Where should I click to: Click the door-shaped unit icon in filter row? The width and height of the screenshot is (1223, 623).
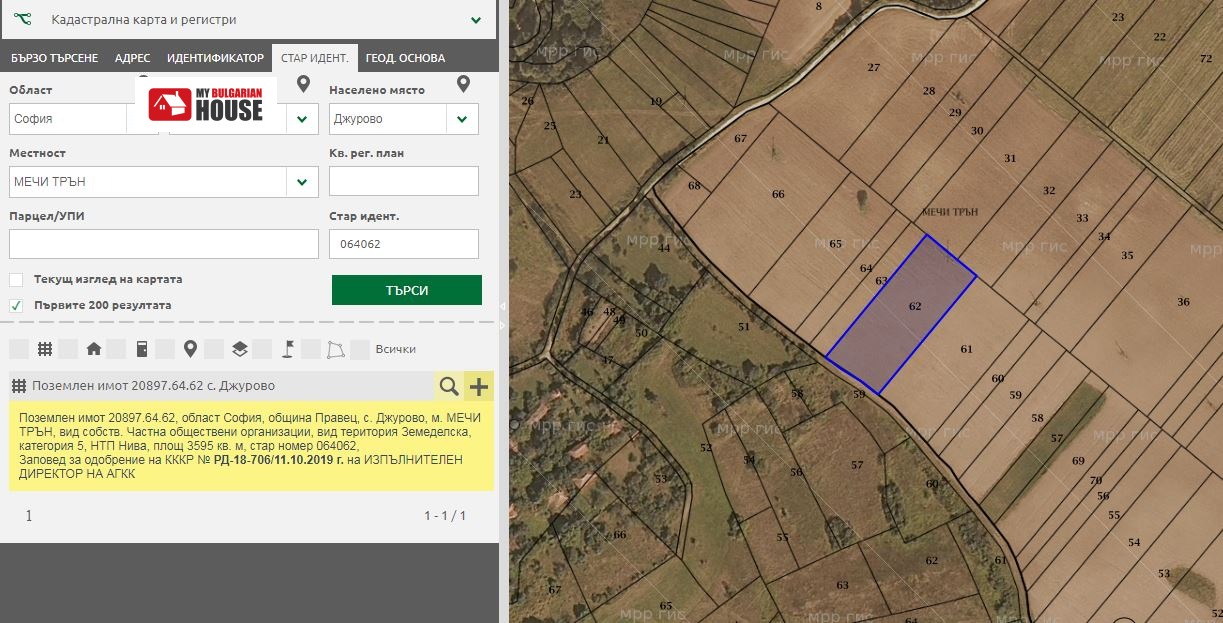pyautogui.click(x=142, y=349)
